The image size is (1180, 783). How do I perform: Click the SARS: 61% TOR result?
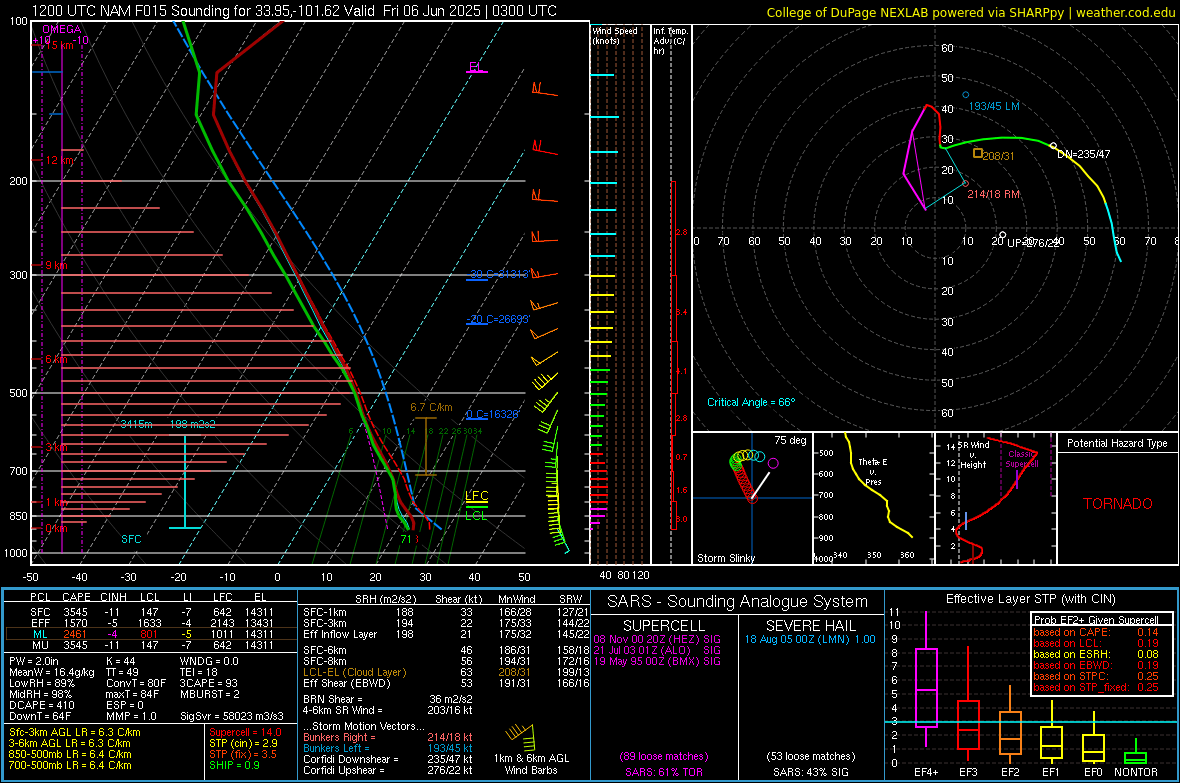point(663,772)
